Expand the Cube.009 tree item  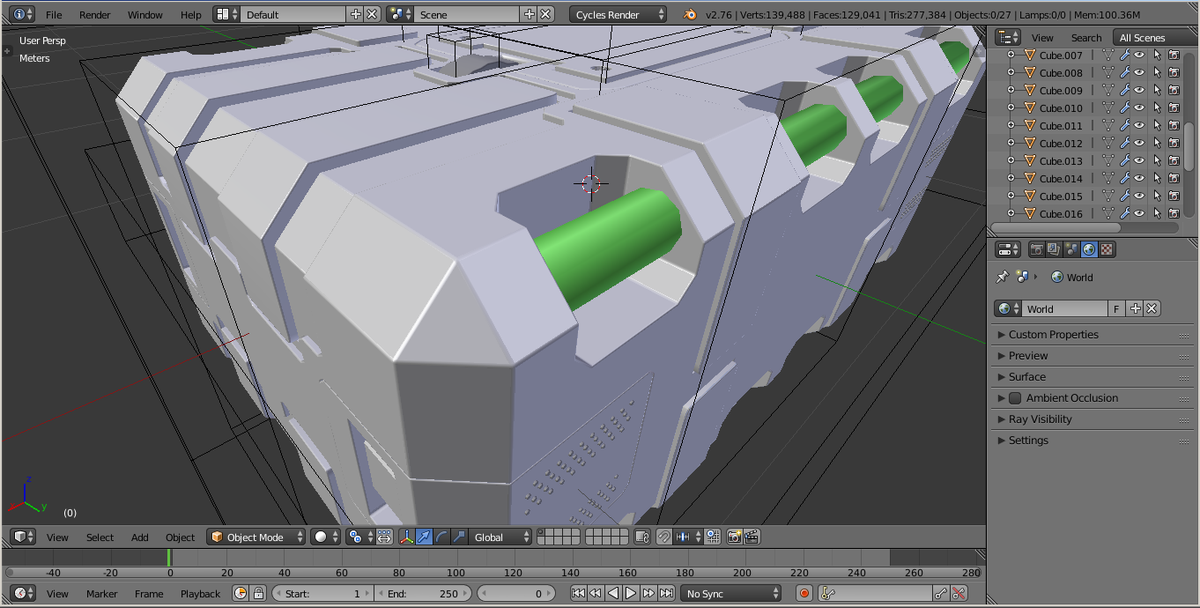tap(1010, 90)
